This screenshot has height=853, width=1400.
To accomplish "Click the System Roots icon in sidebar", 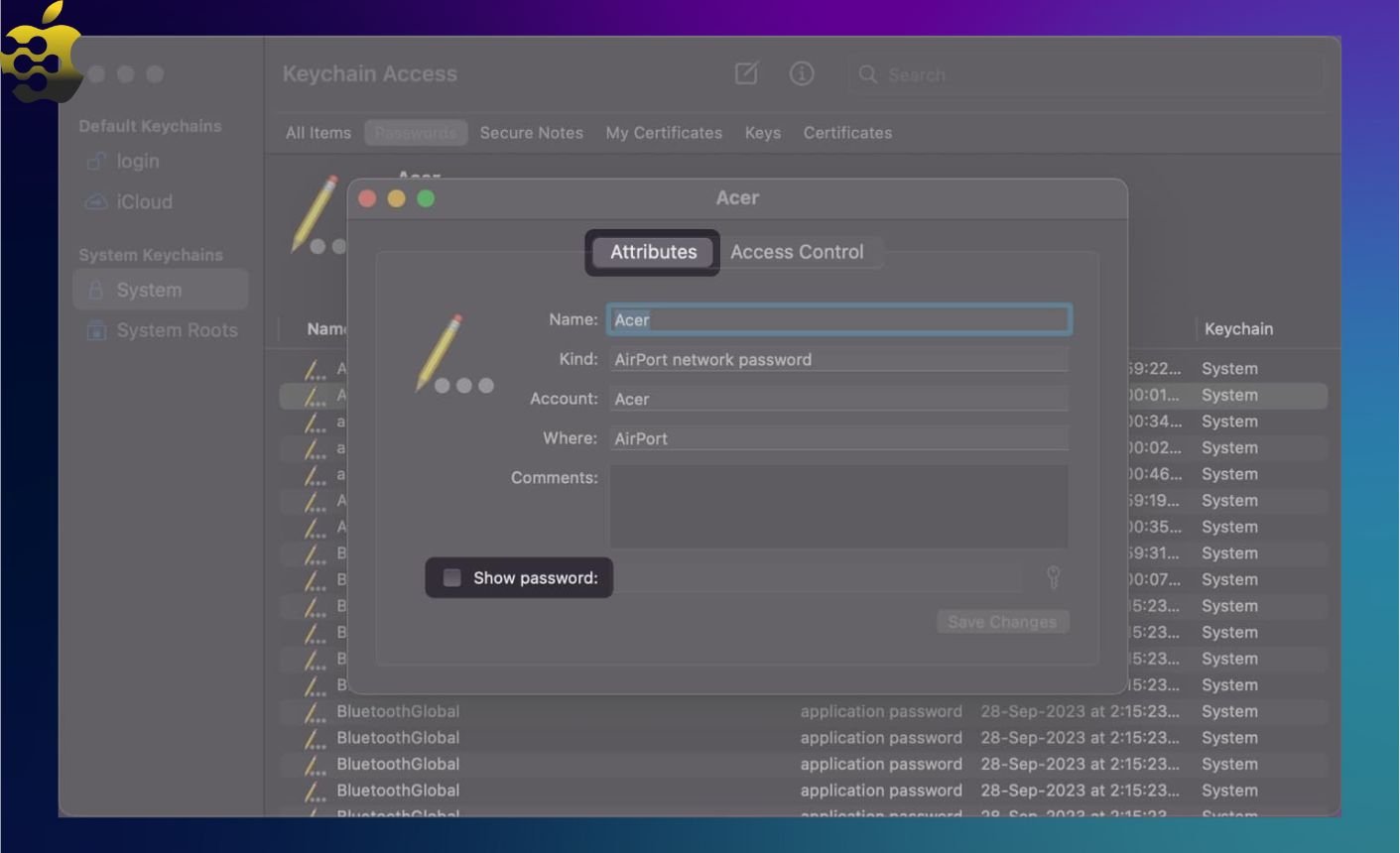I will click(x=95, y=330).
